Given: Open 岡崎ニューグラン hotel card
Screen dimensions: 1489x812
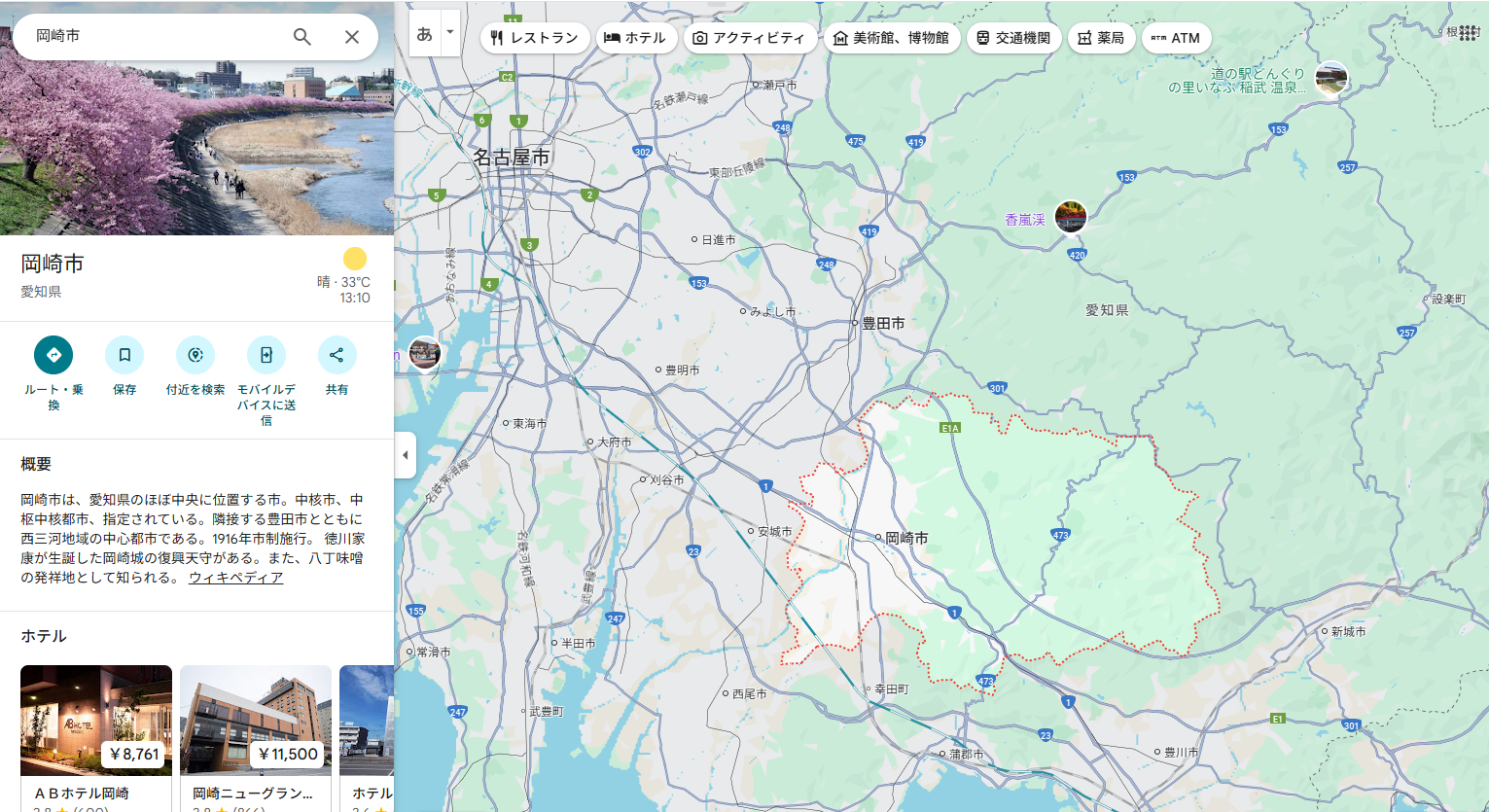Looking at the screenshot, I should 256,737.
